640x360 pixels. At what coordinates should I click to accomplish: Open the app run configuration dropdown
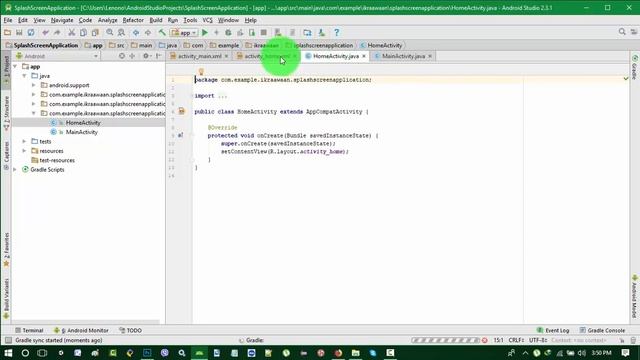click(x=184, y=33)
